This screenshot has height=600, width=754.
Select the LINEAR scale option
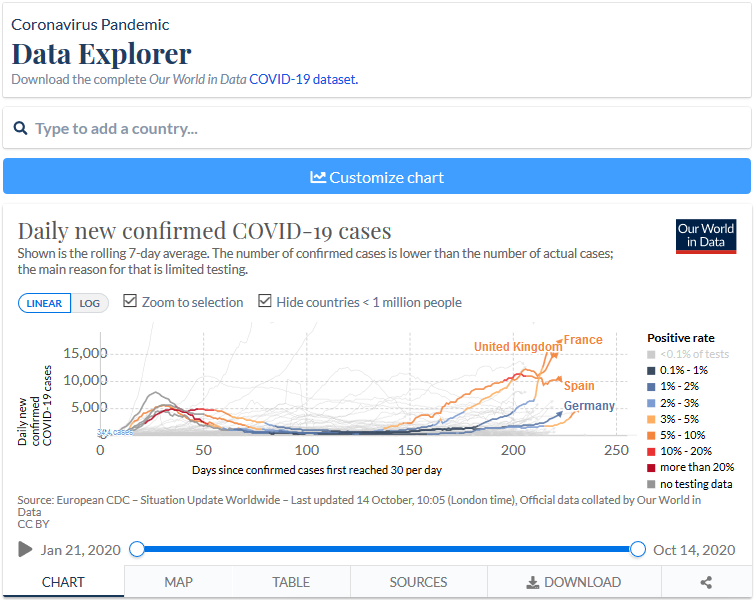click(x=45, y=303)
